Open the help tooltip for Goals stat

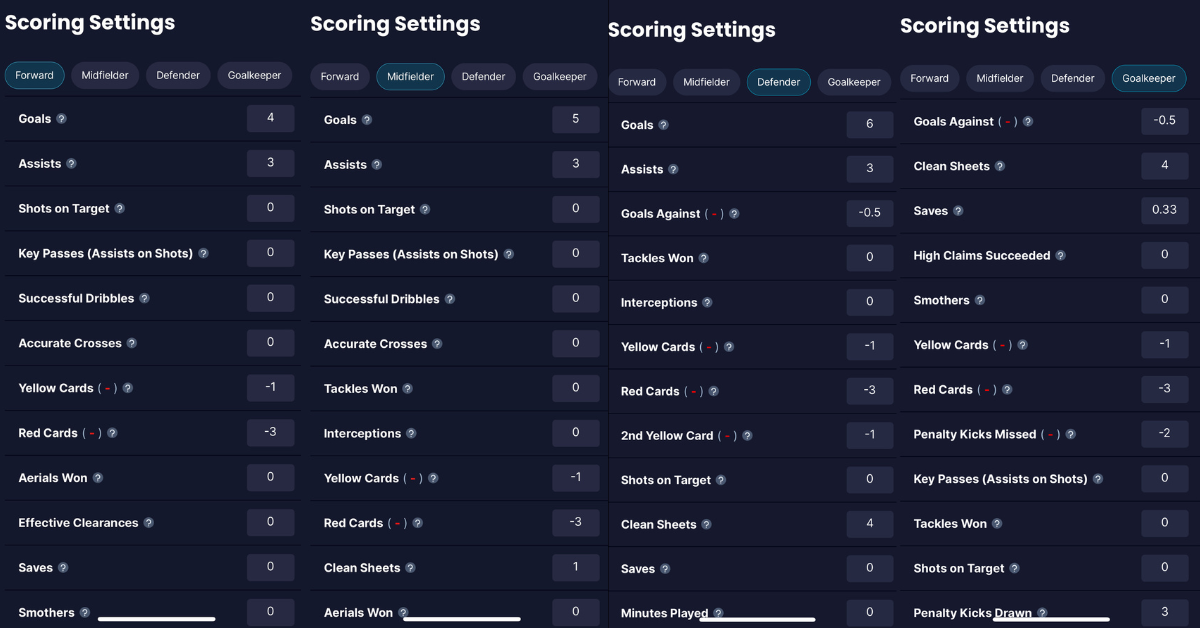point(61,118)
